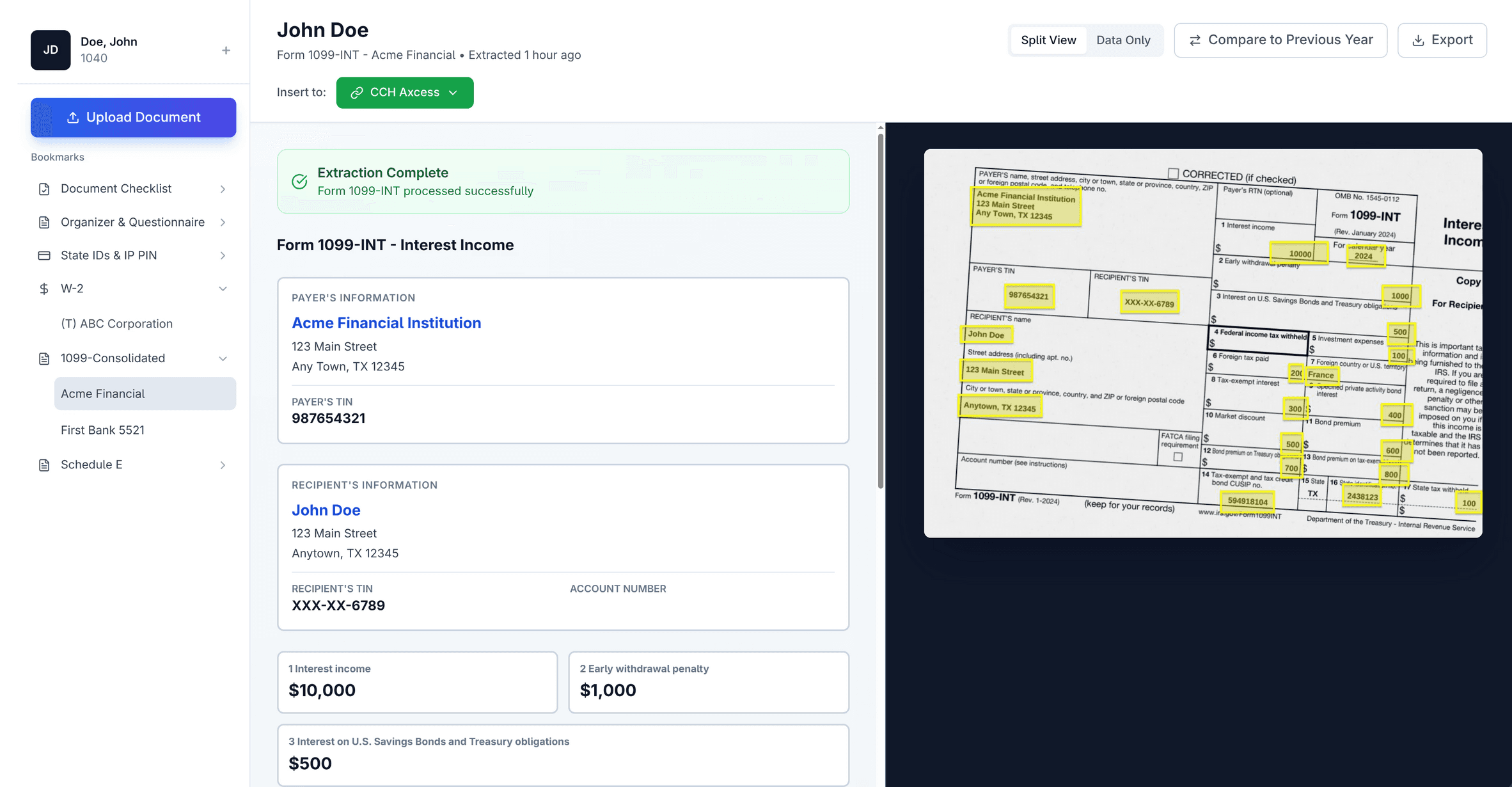Click the Schedule E document icon

(43, 465)
